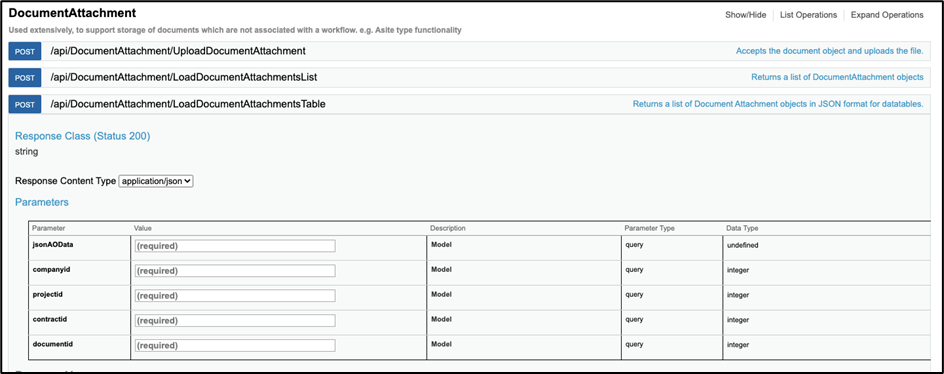Click 'Returns a list of DocumentAttachment objects' description
This screenshot has width=944, height=374.
pyautogui.click(x=837, y=78)
